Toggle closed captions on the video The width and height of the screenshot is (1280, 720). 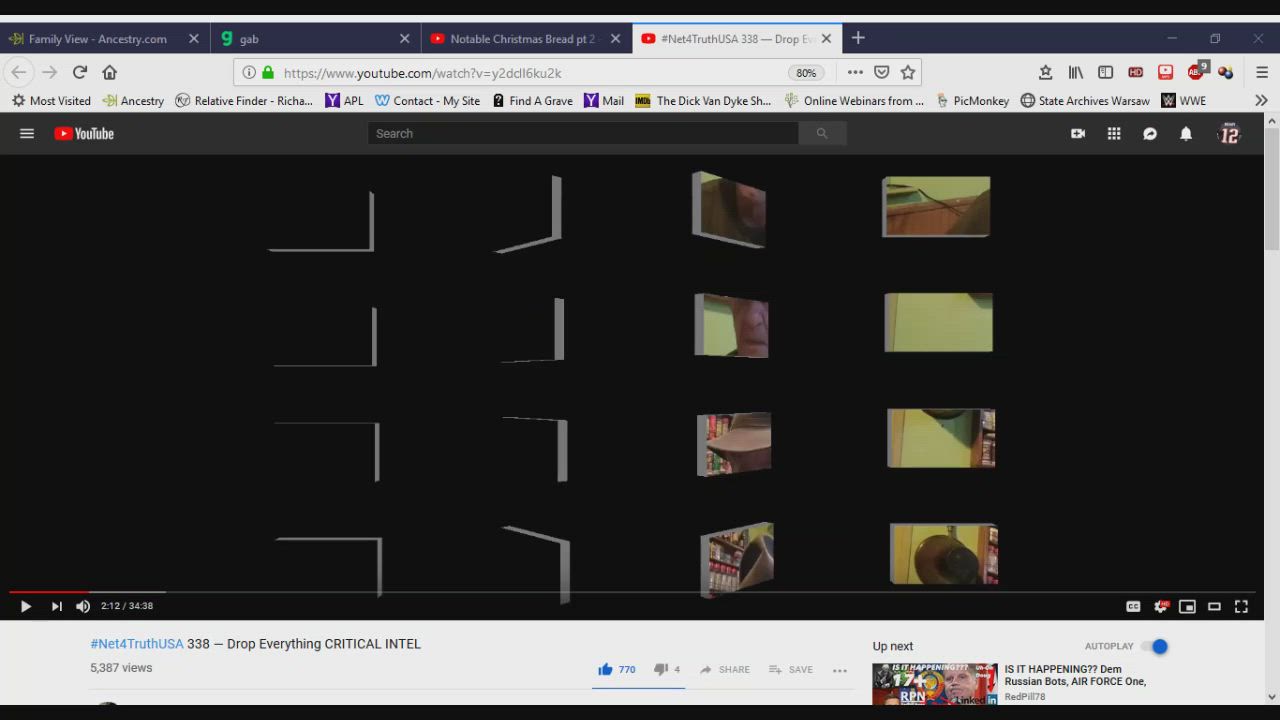pos(1133,606)
